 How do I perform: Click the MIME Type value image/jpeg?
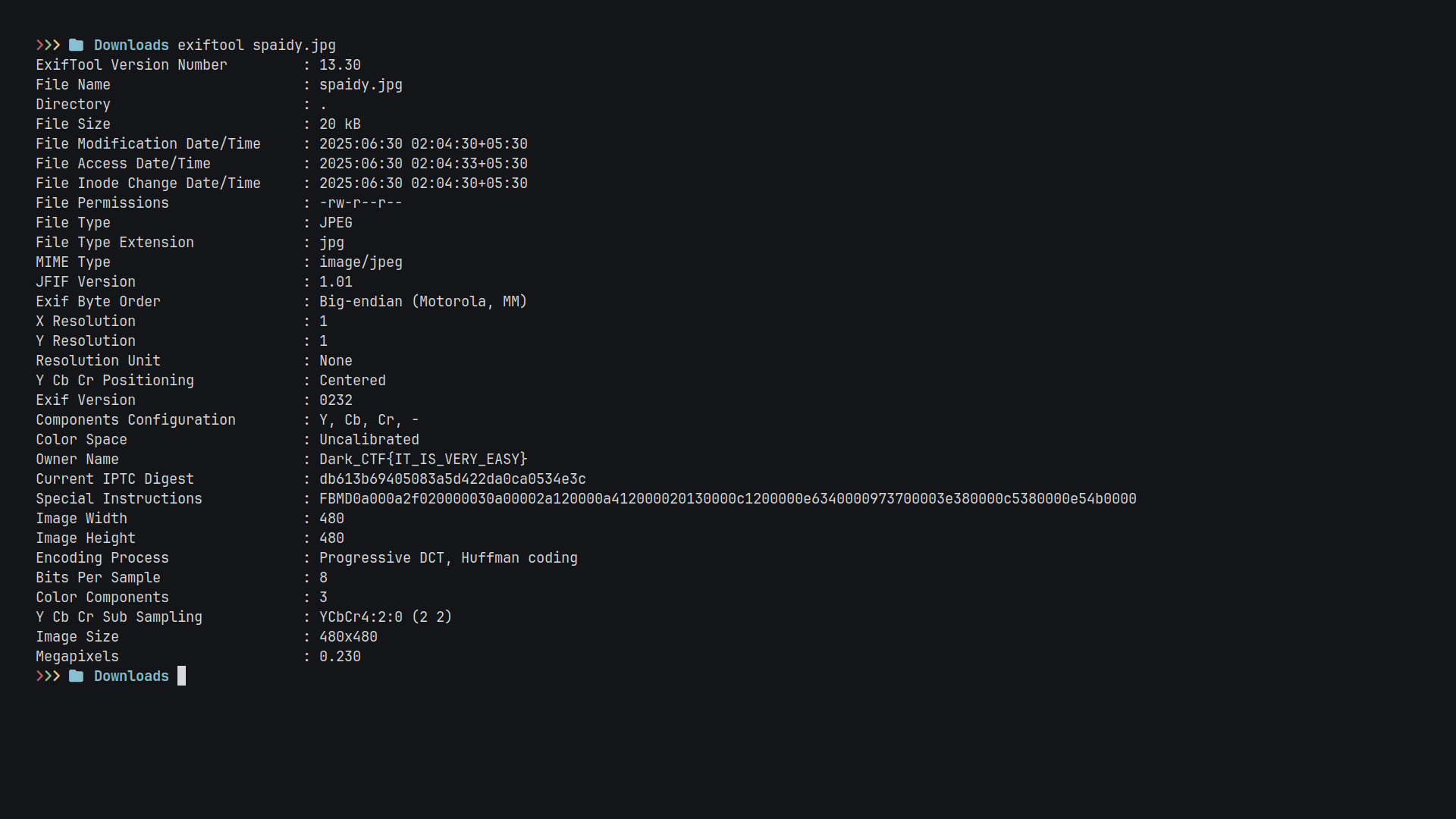(360, 262)
